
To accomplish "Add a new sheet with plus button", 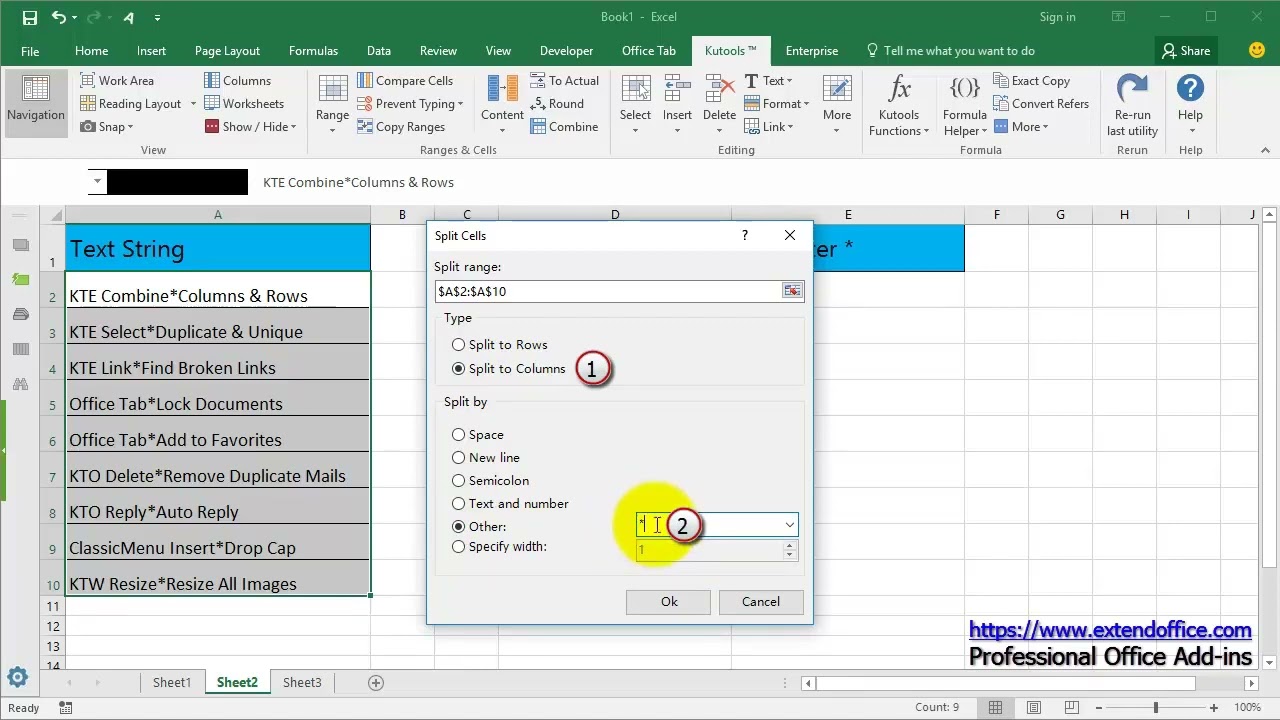I will click(376, 683).
